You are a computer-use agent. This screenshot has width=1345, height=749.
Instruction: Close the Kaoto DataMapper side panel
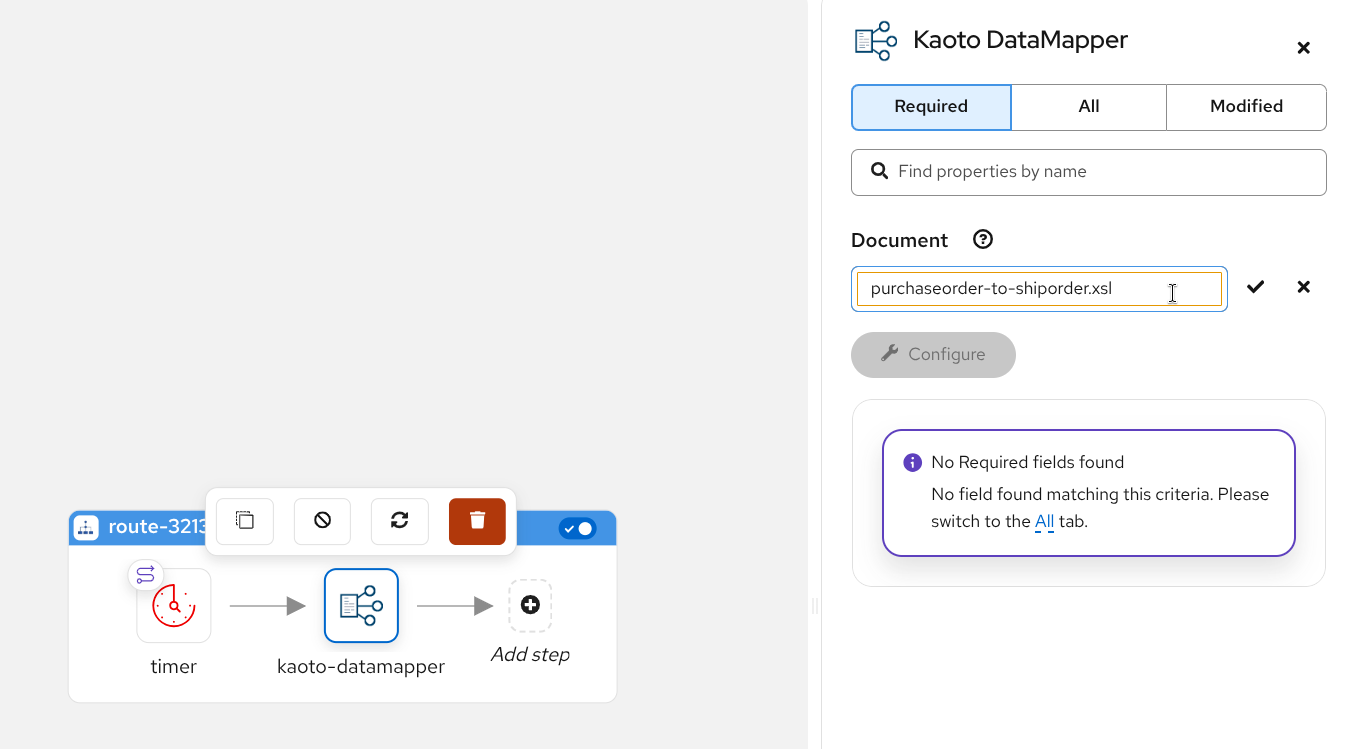point(1303,48)
